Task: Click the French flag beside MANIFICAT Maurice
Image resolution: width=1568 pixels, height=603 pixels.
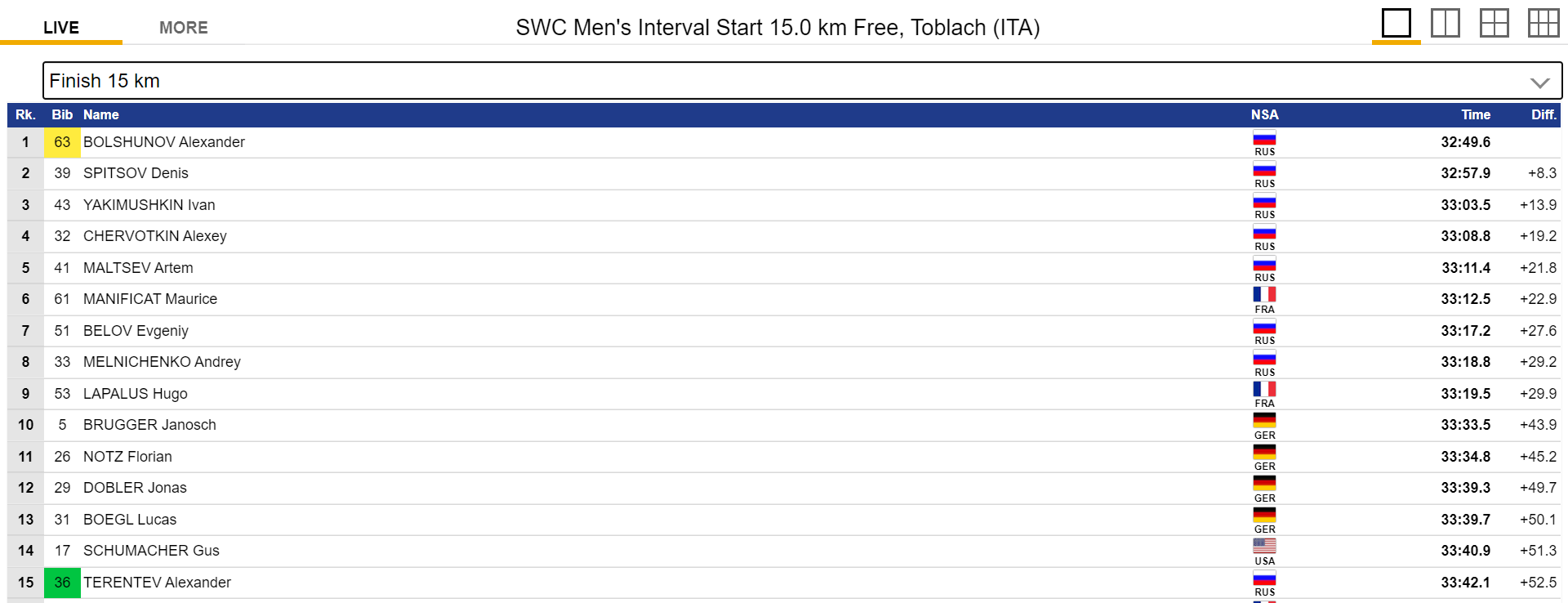Action: click(x=1264, y=294)
